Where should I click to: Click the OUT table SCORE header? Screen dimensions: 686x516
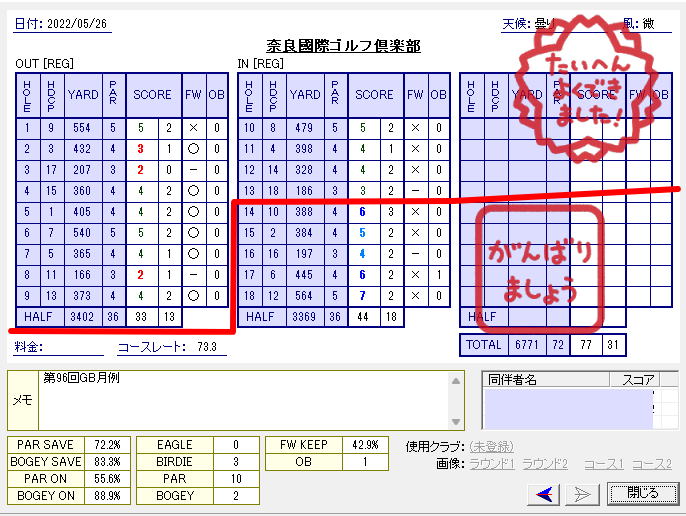152,95
